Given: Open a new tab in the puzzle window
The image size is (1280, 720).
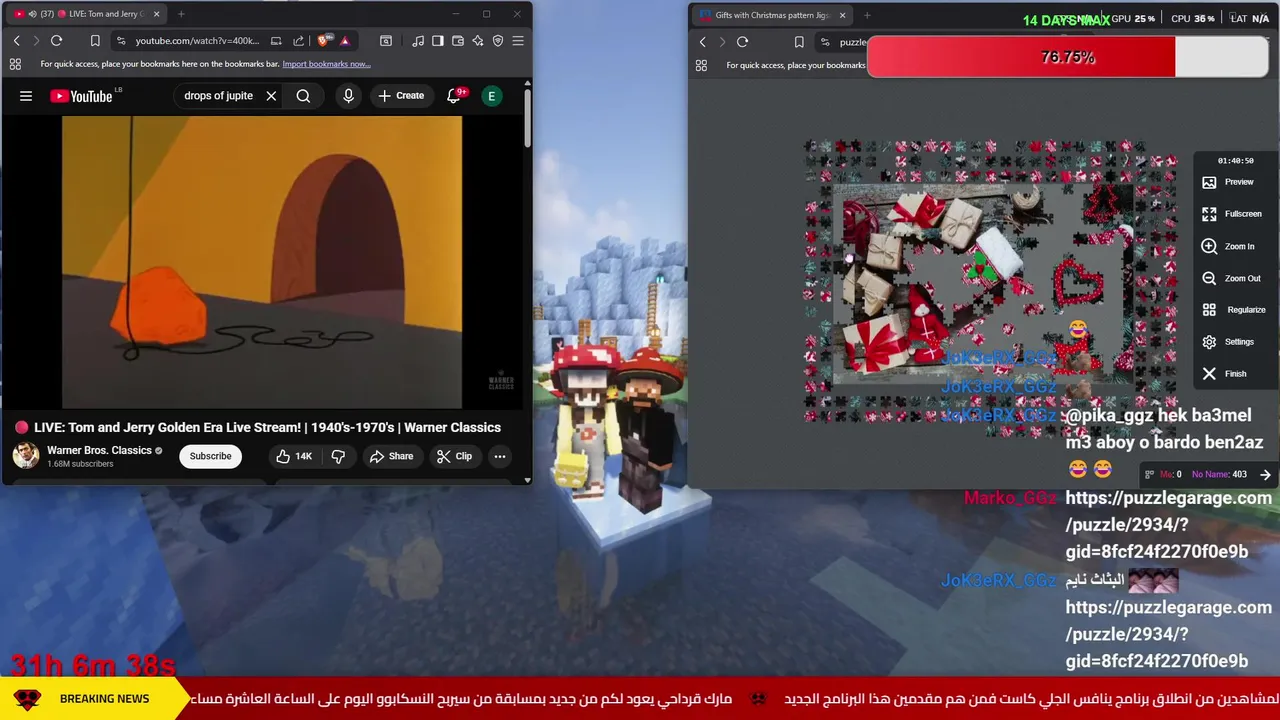Looking at the screenshot, I should (x=867, y=15).
